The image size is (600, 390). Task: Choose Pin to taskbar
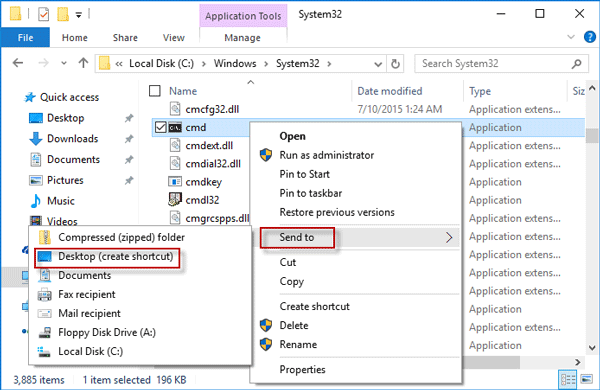point(311,193)
